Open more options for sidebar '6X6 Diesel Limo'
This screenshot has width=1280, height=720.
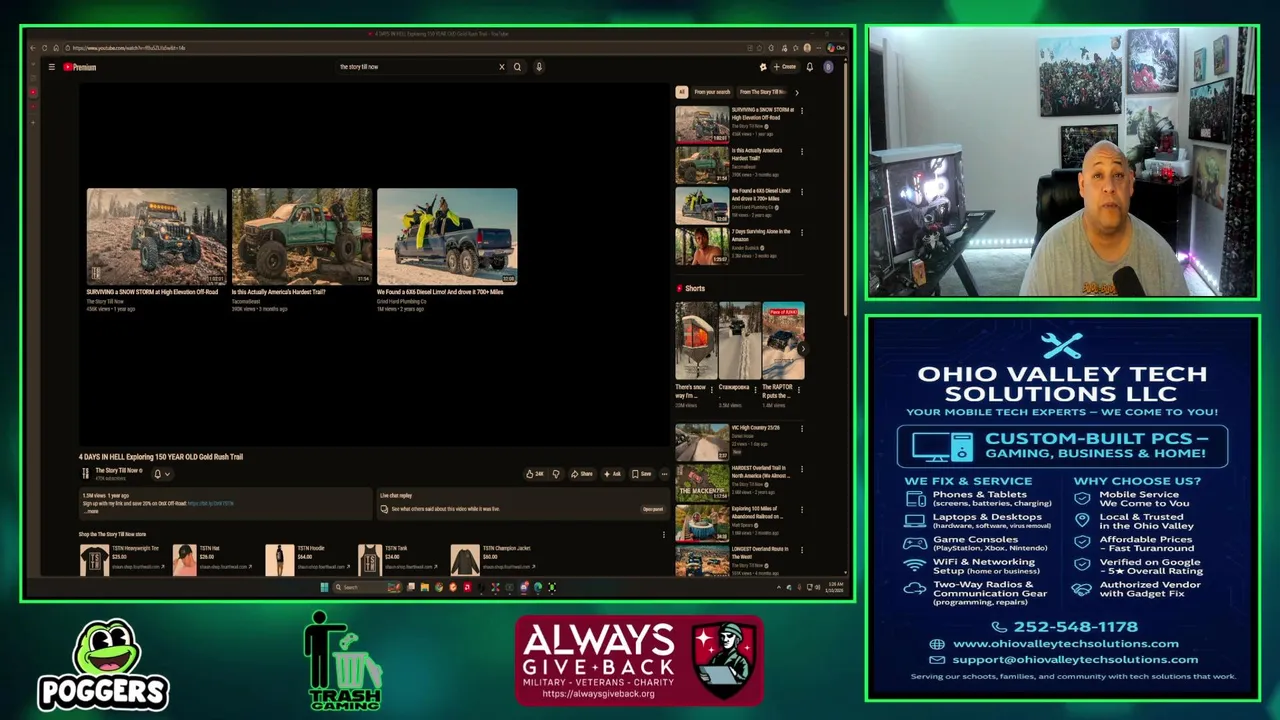click(801, 192)
